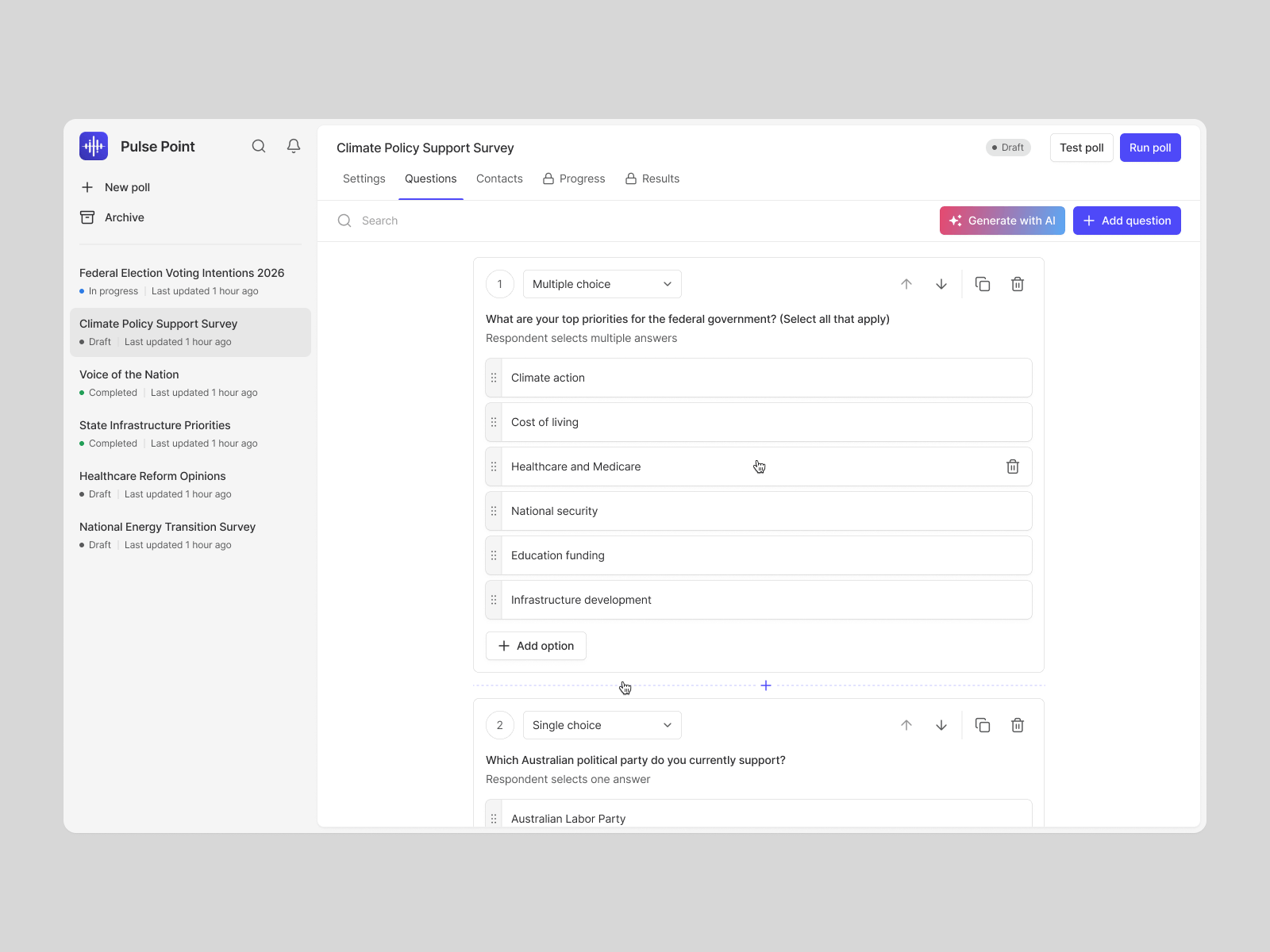
Task: Move question 2 up arrow
Action: [906, 725]
